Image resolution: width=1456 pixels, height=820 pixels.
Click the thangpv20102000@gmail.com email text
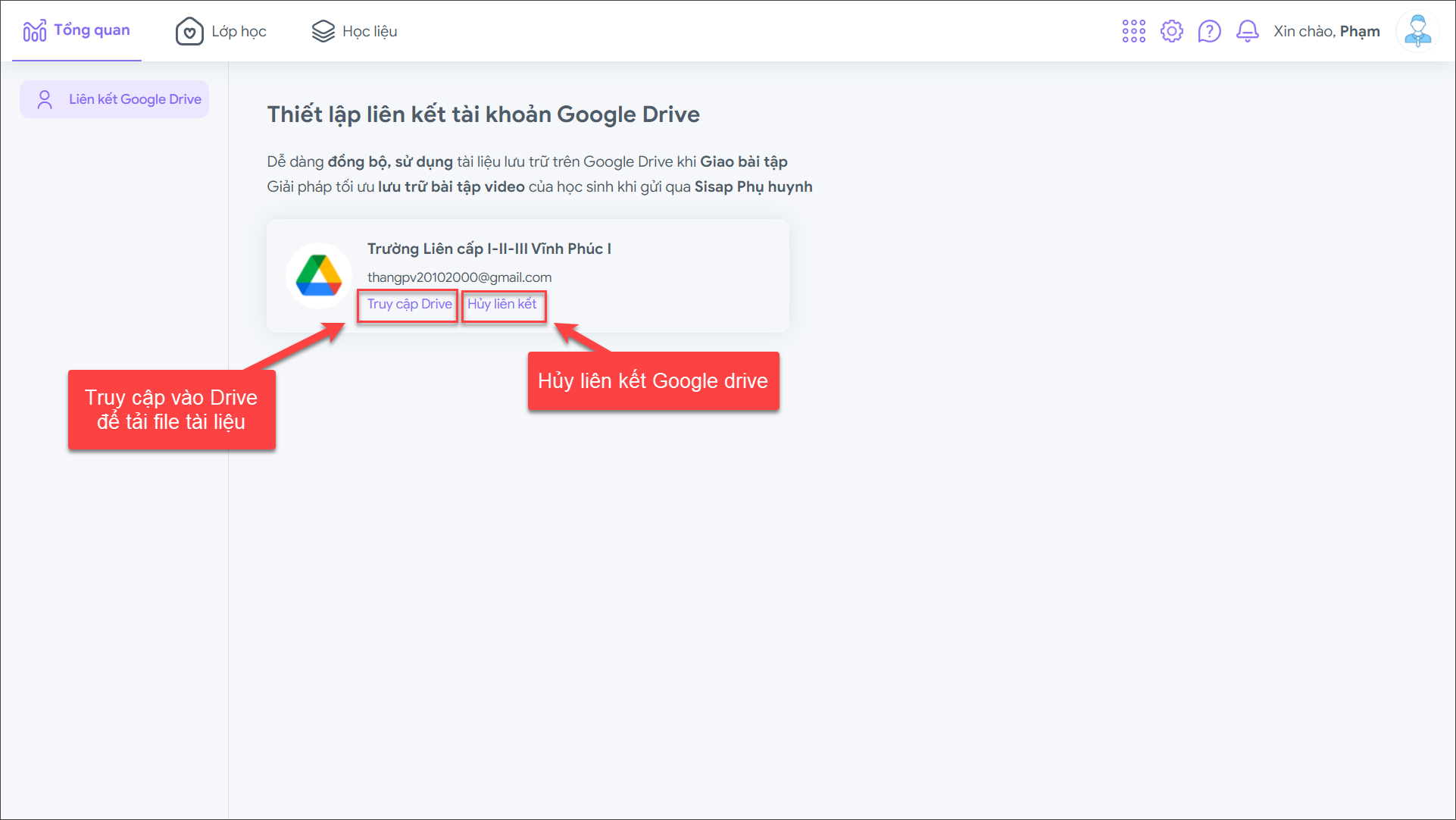(x=459, y=277)
